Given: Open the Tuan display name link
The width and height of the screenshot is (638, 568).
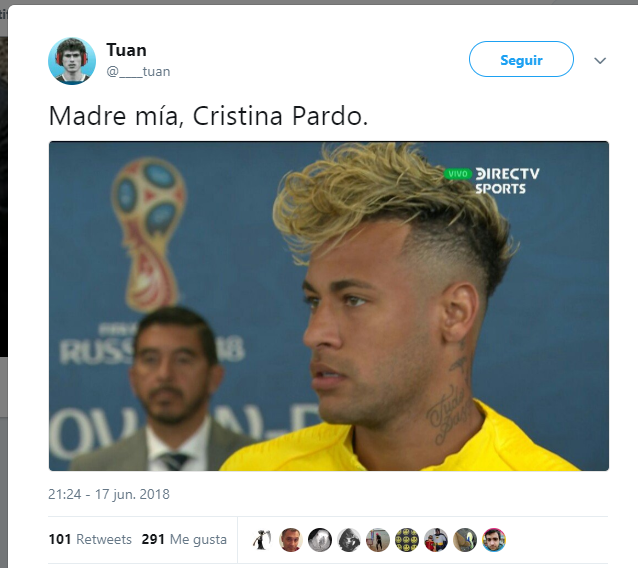Looking at the screenshot, I should tap(126, 50).
